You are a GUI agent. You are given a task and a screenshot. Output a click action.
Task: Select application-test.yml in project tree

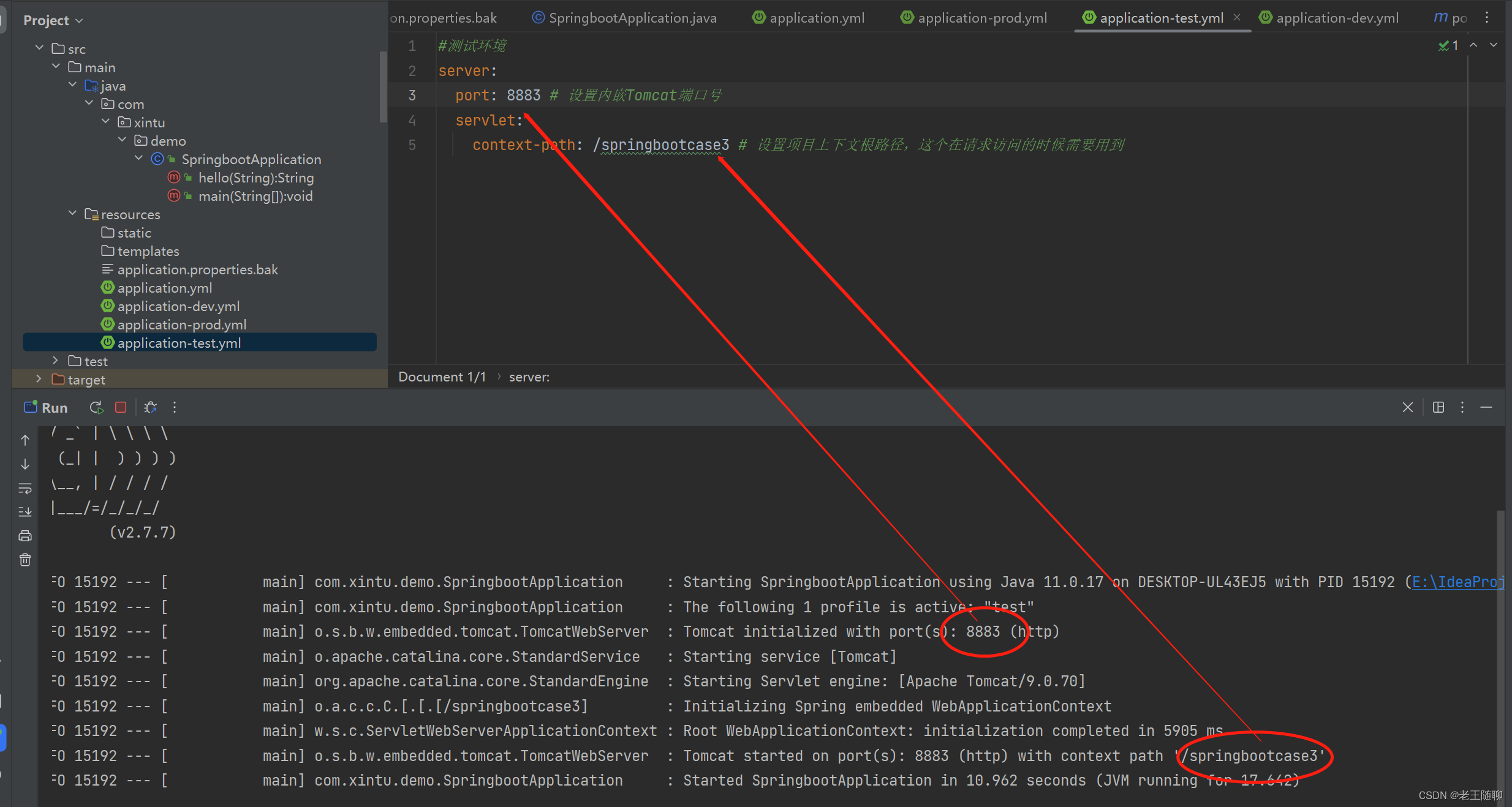[x=200, y=342]
